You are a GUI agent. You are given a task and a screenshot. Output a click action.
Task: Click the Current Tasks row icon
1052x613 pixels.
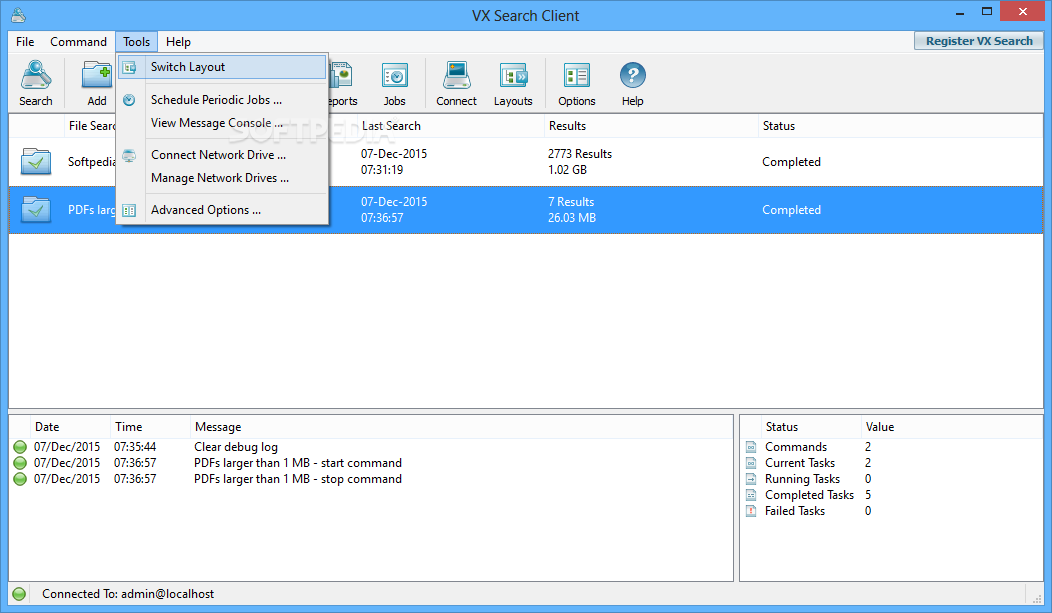pyautogui.click(x=751, y=463)
